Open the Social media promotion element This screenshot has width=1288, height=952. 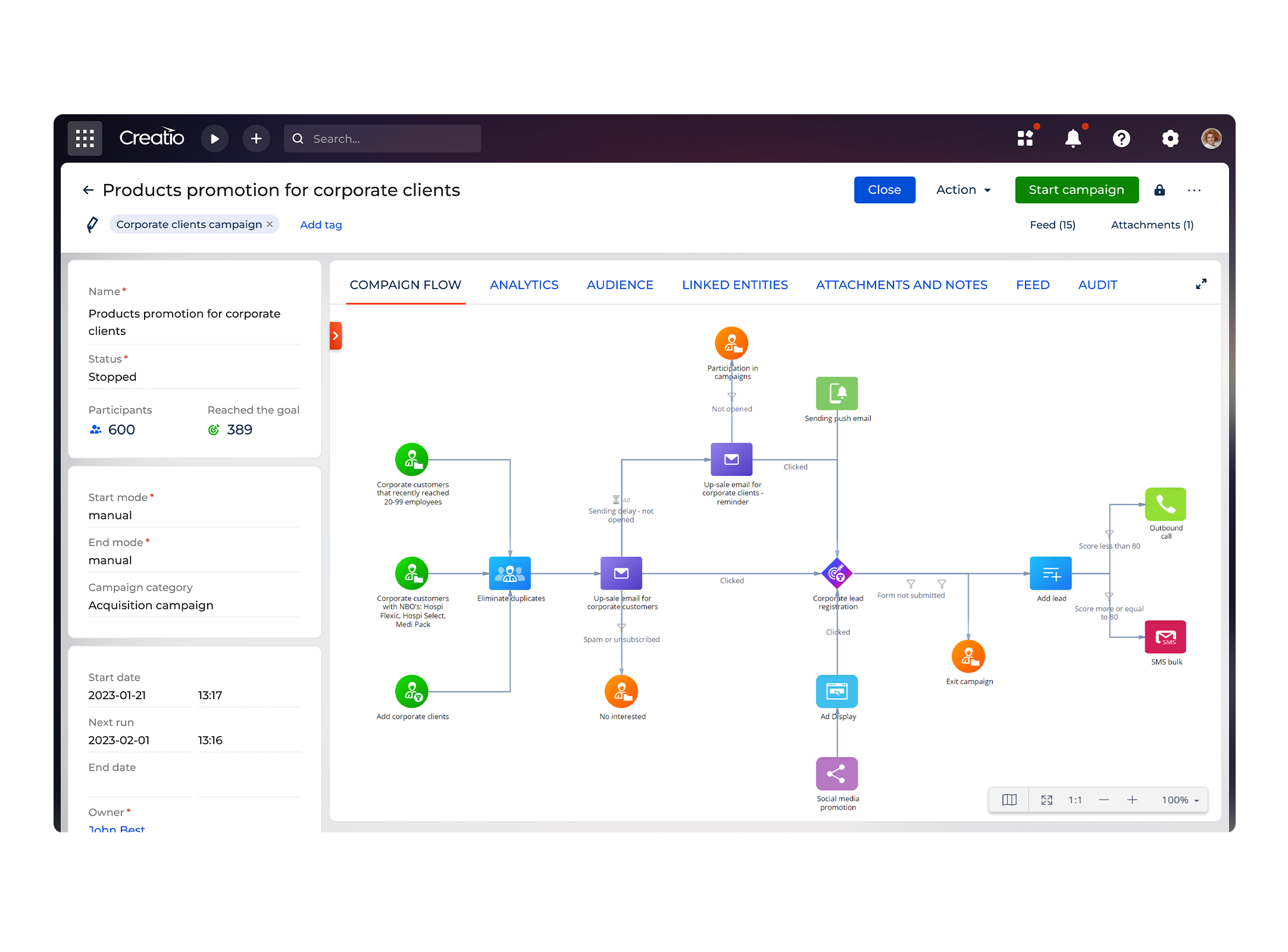[836, 773]
